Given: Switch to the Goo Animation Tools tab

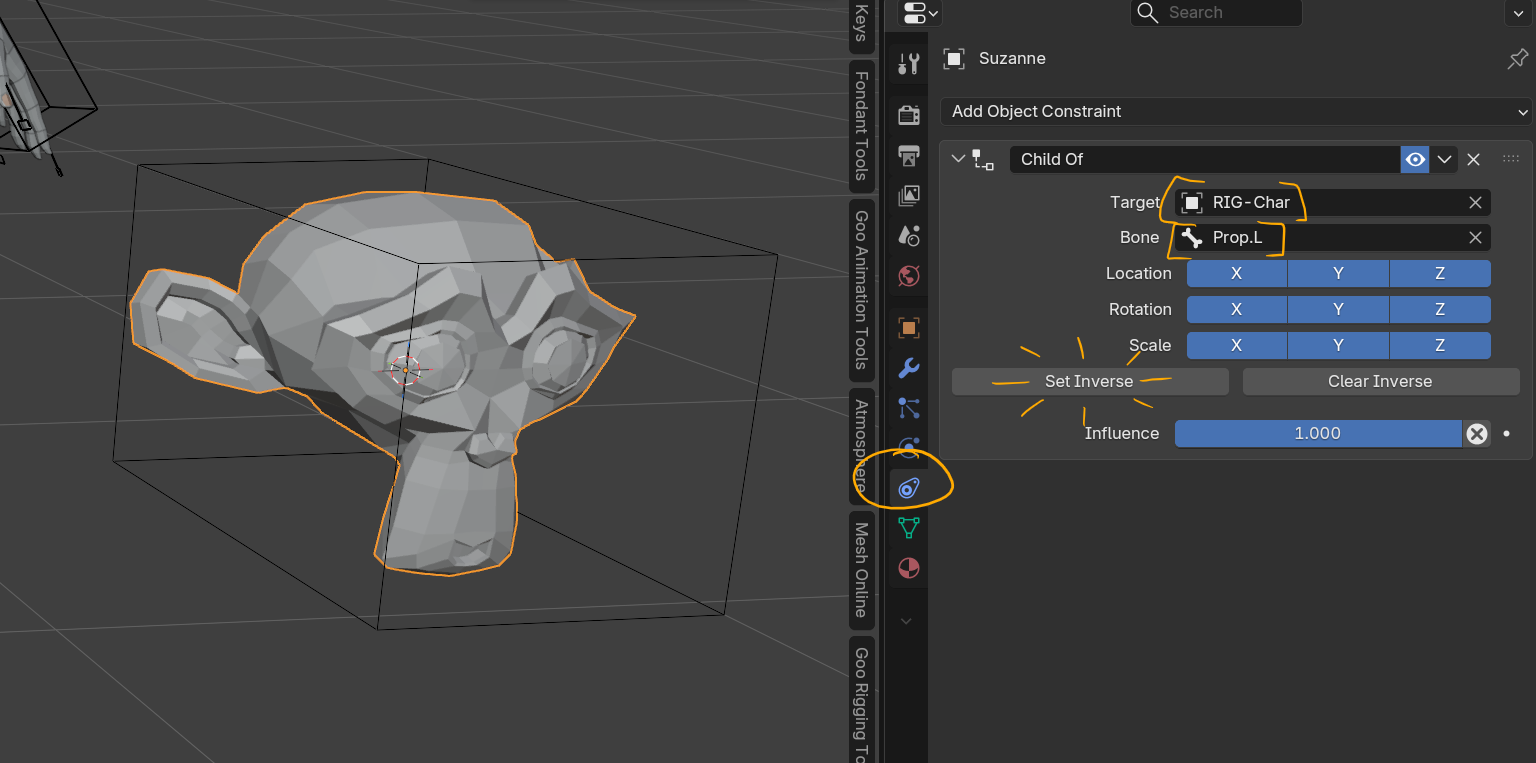Looking at the screenshot, I should [x=861, y=290].
